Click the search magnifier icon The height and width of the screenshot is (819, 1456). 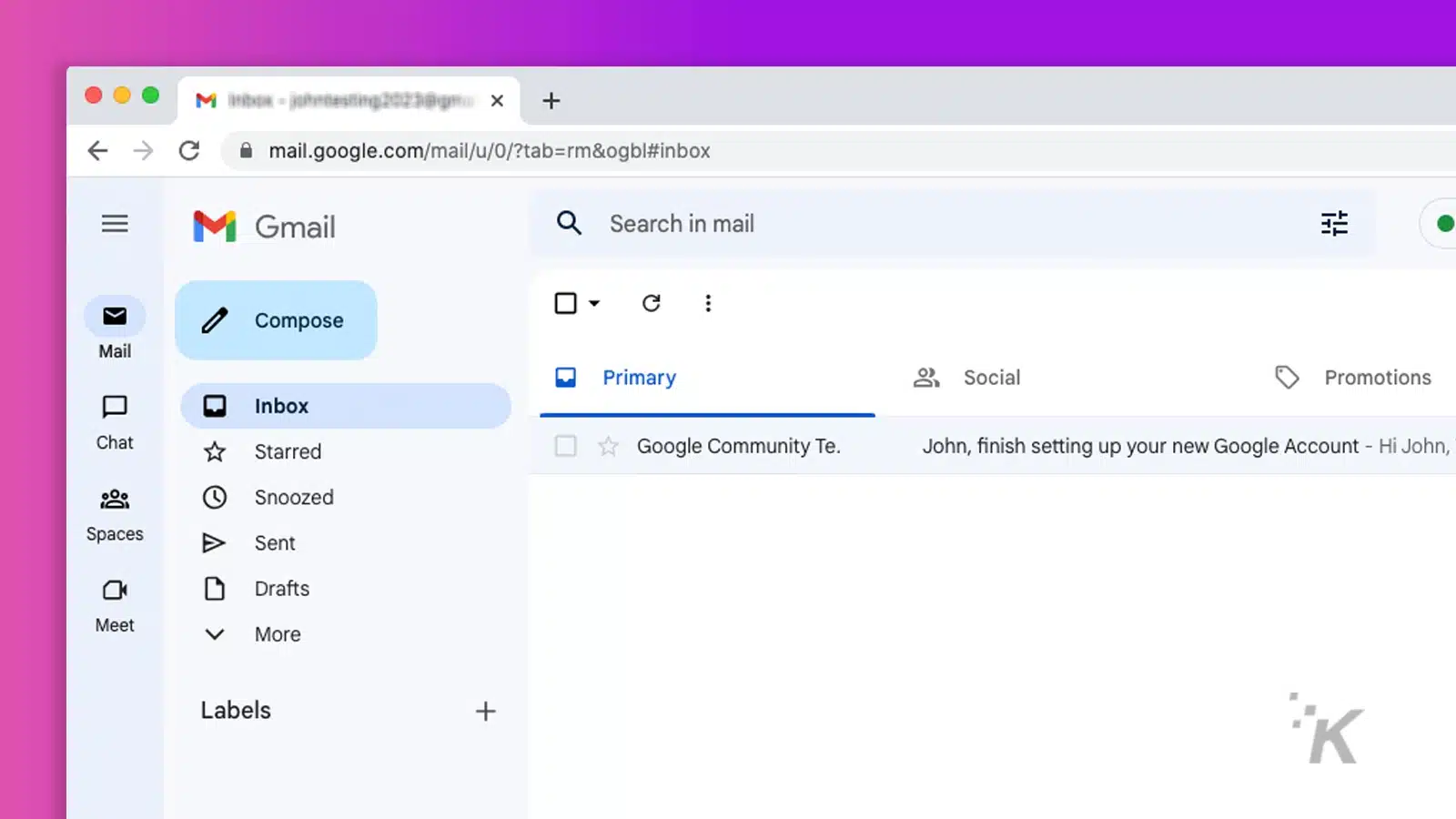(x=570, y=223)
